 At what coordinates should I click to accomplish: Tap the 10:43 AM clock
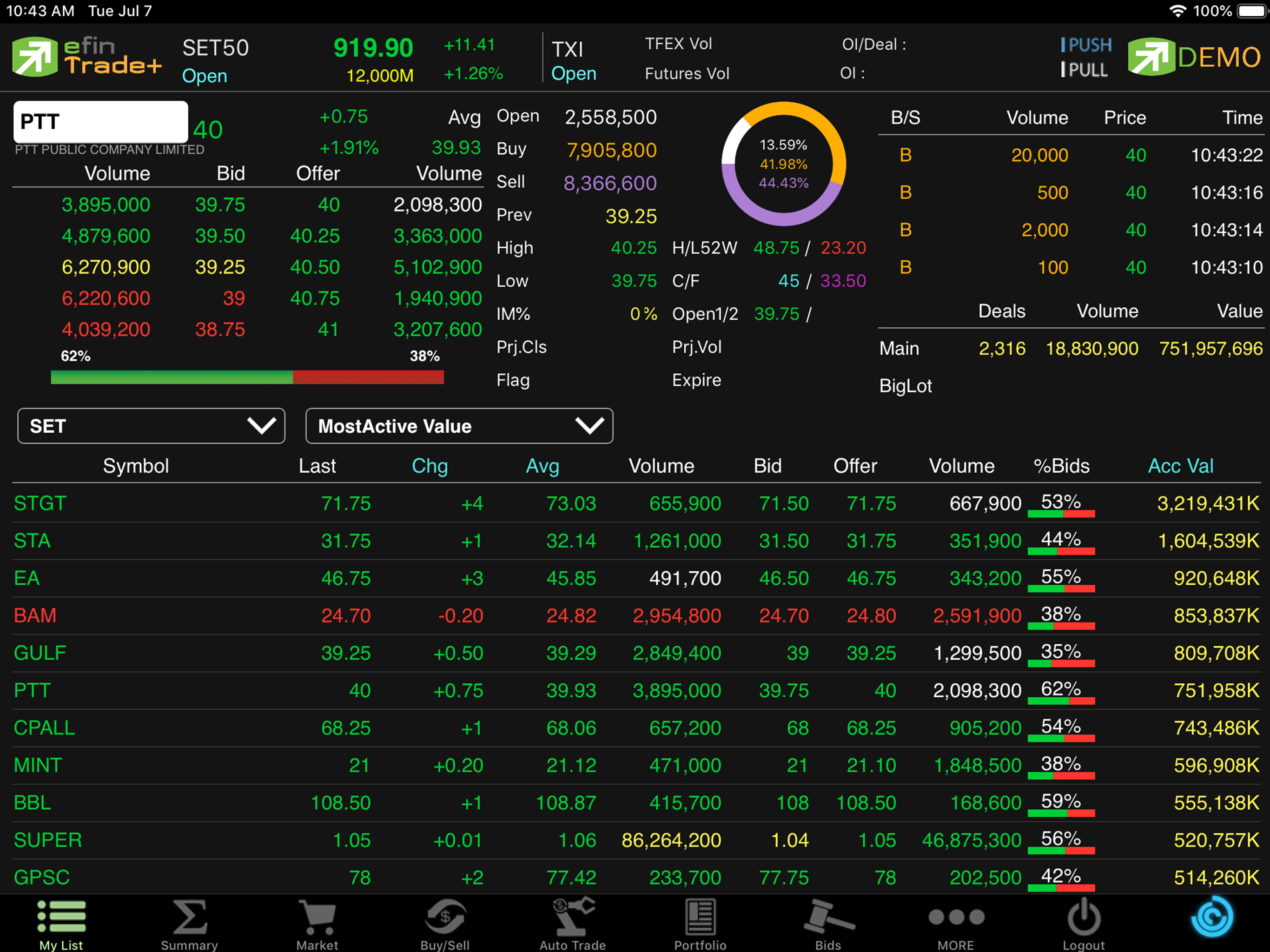click(40, 11)
